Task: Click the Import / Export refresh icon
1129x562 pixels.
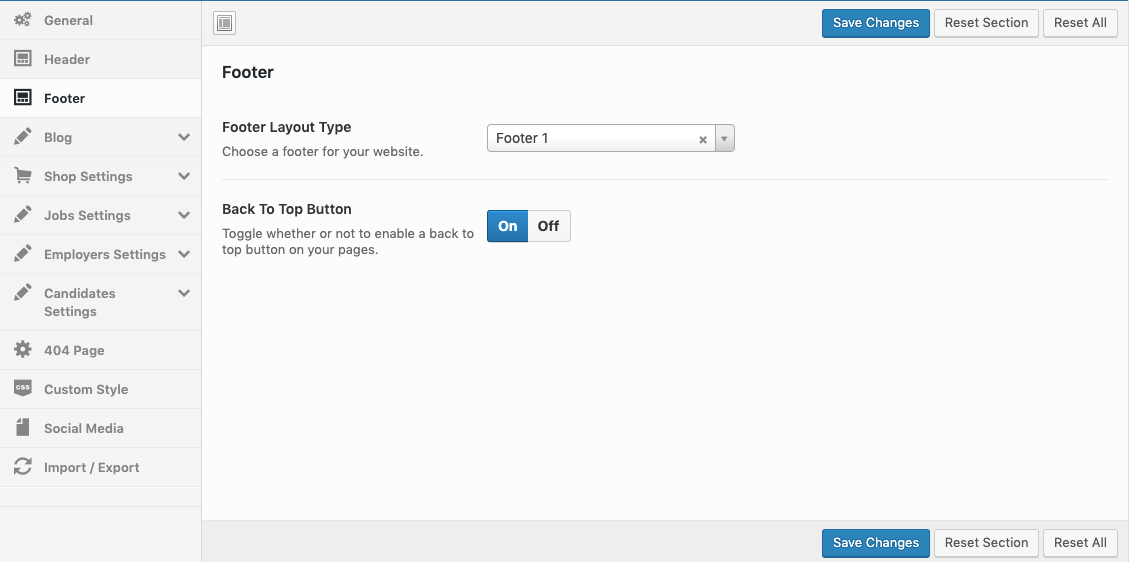Action: click(x=22, y=467)
